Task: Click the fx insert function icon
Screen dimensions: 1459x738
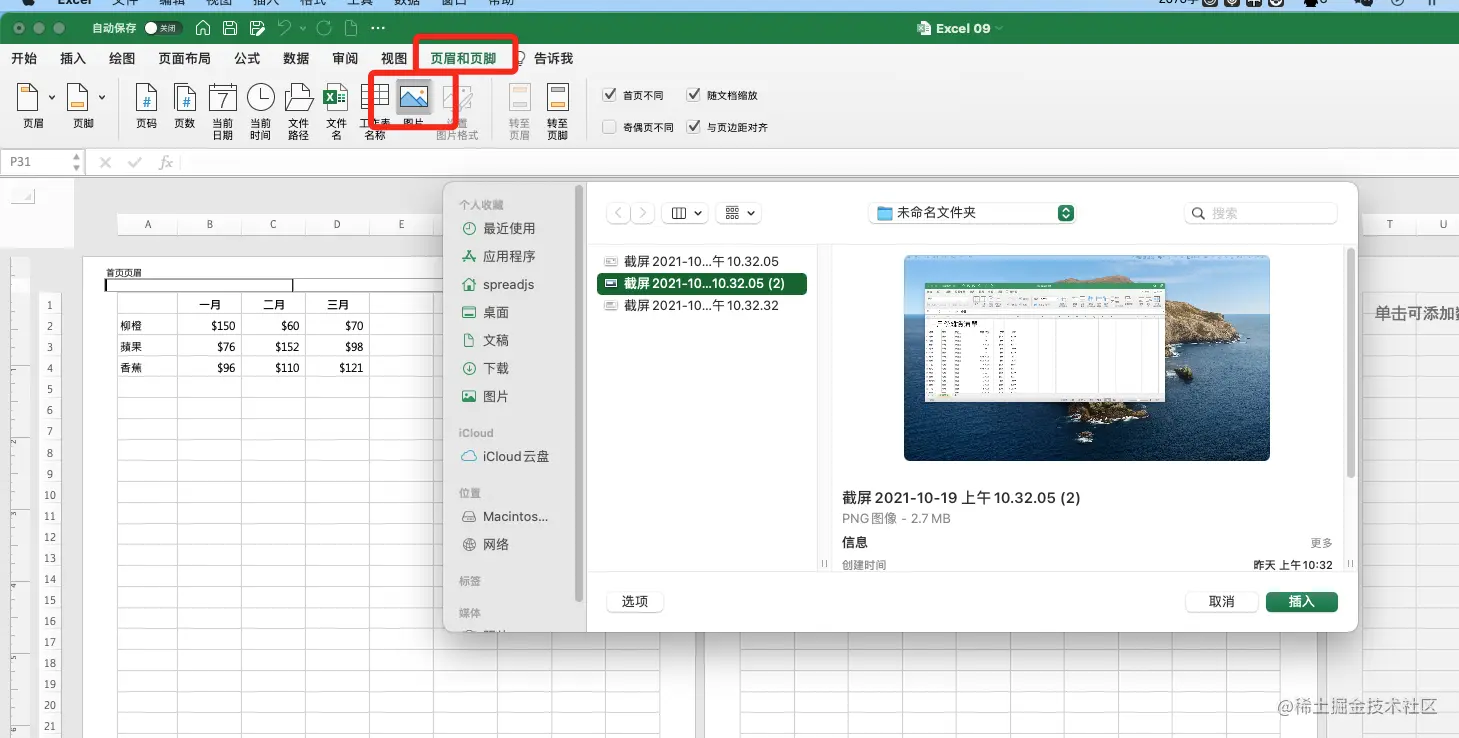Action: [166, 162]
